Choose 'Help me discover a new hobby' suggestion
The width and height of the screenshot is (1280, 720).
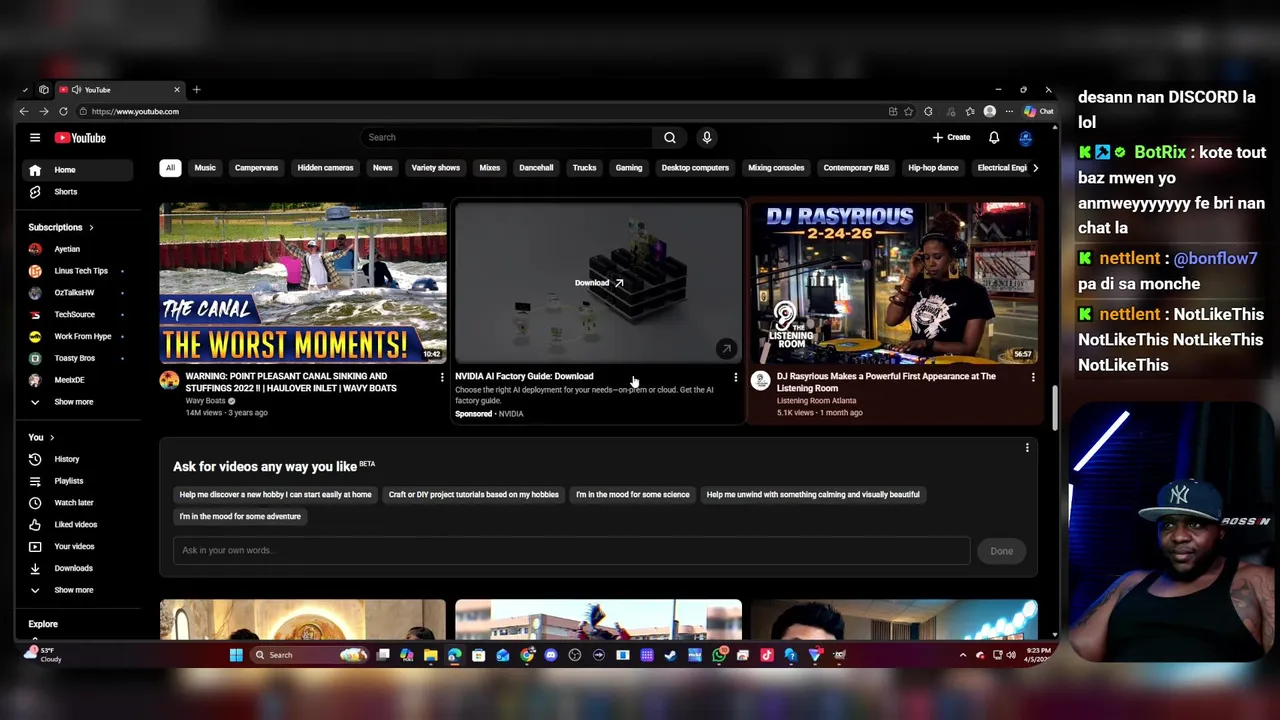click(x=275, y=495)
